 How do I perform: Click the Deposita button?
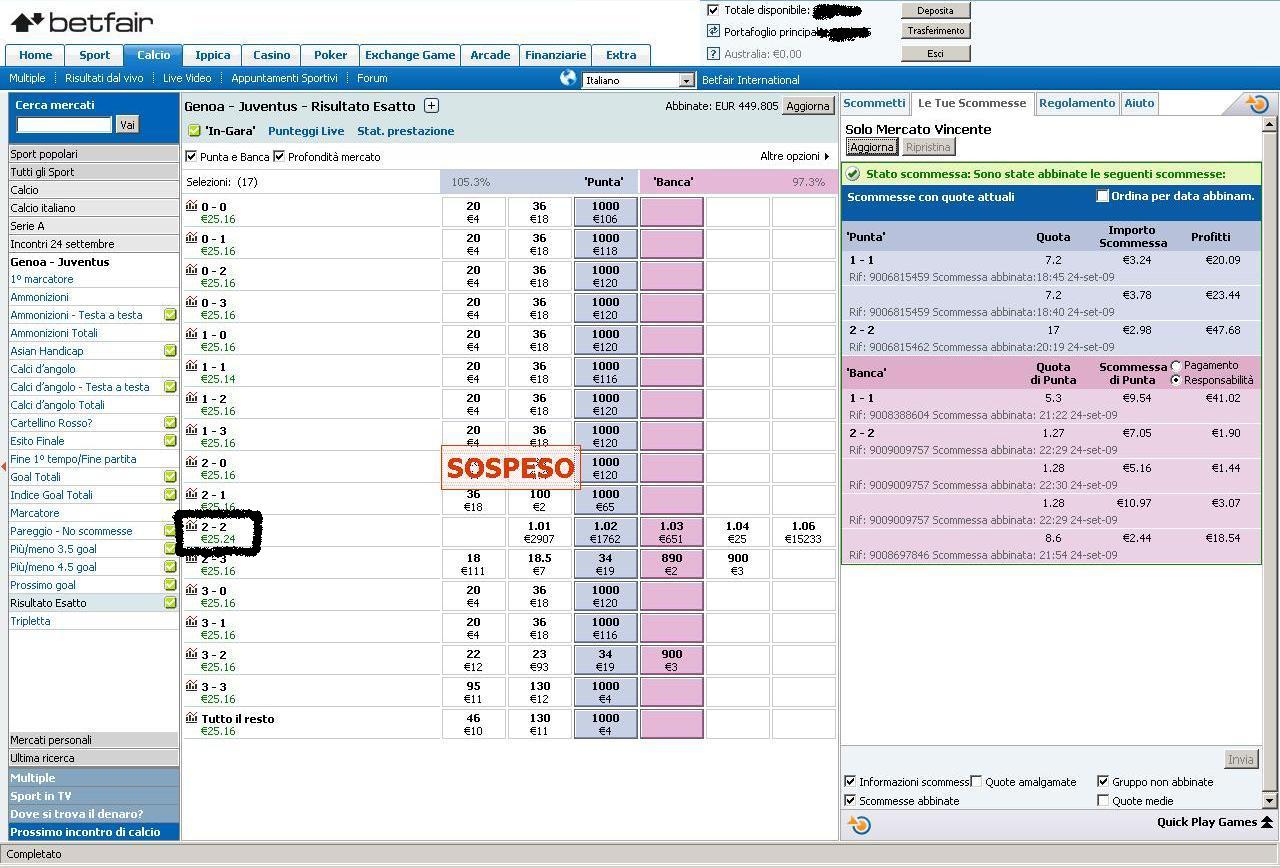[x=935, y=11]
